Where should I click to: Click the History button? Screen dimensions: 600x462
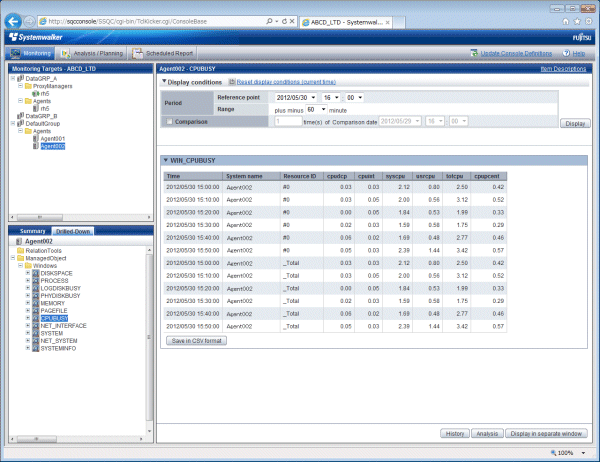[455, 433]
